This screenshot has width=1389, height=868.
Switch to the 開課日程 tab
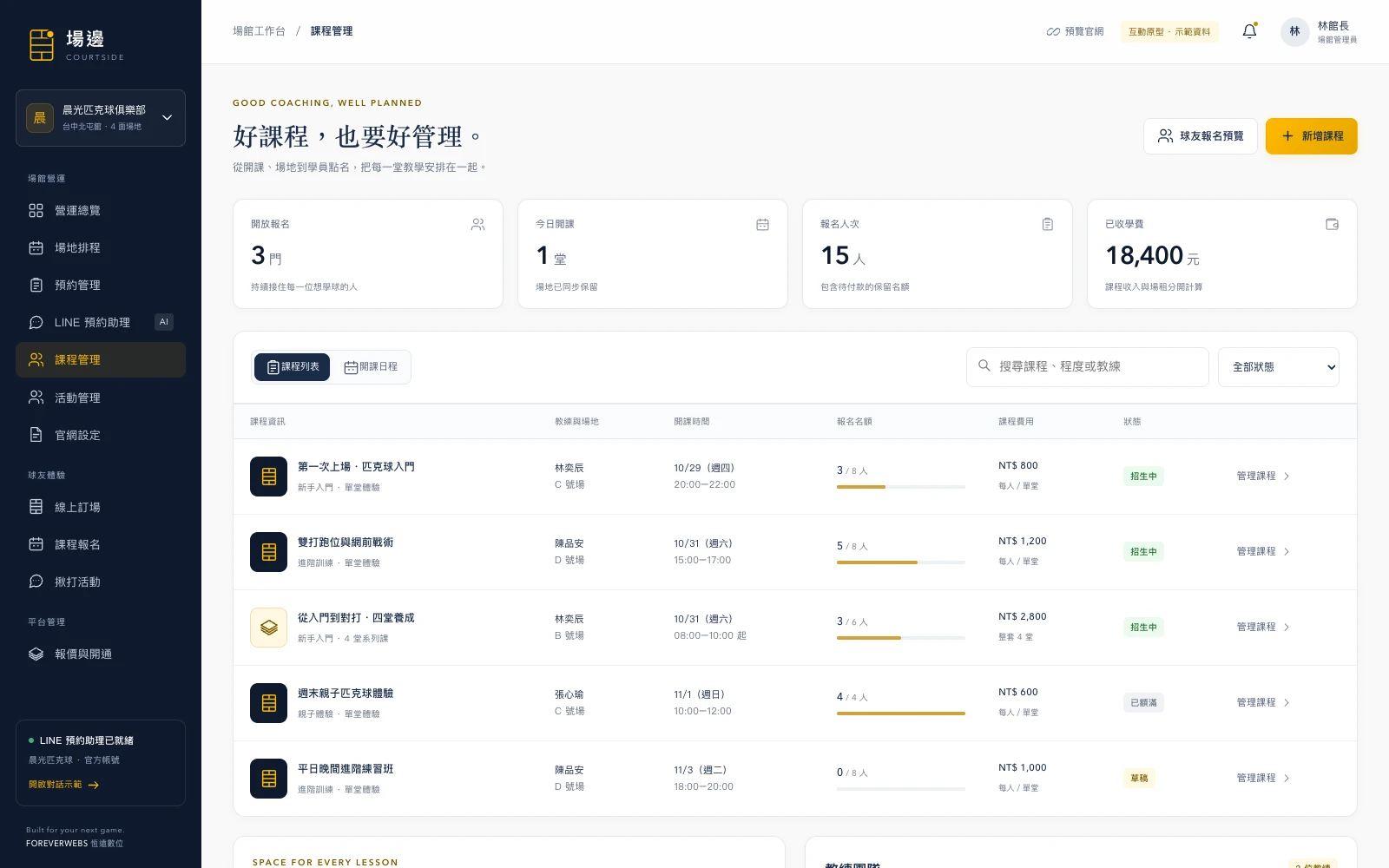tap(371, 367)
